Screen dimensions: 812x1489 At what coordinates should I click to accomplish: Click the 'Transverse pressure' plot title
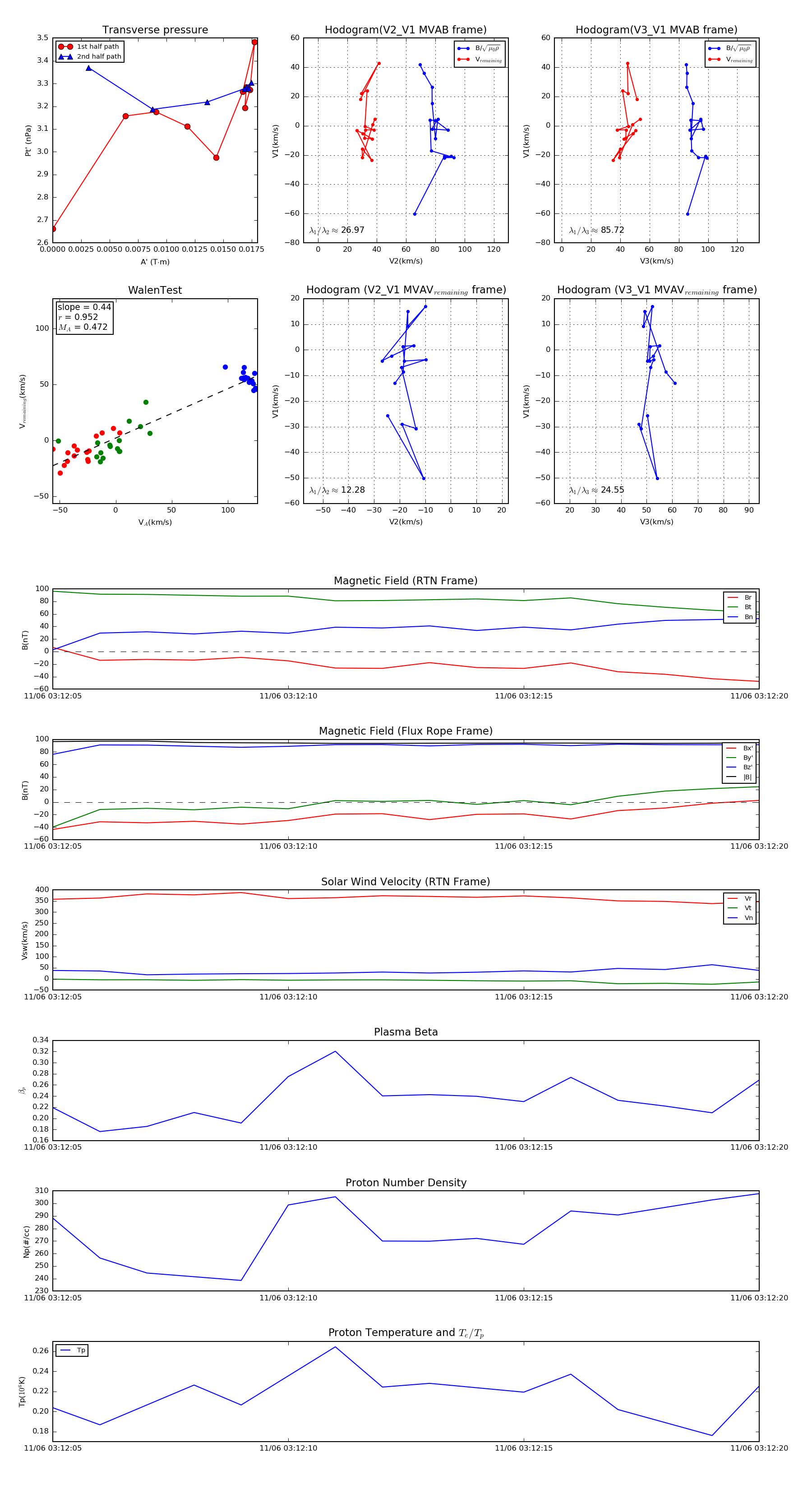pos(155,30)
